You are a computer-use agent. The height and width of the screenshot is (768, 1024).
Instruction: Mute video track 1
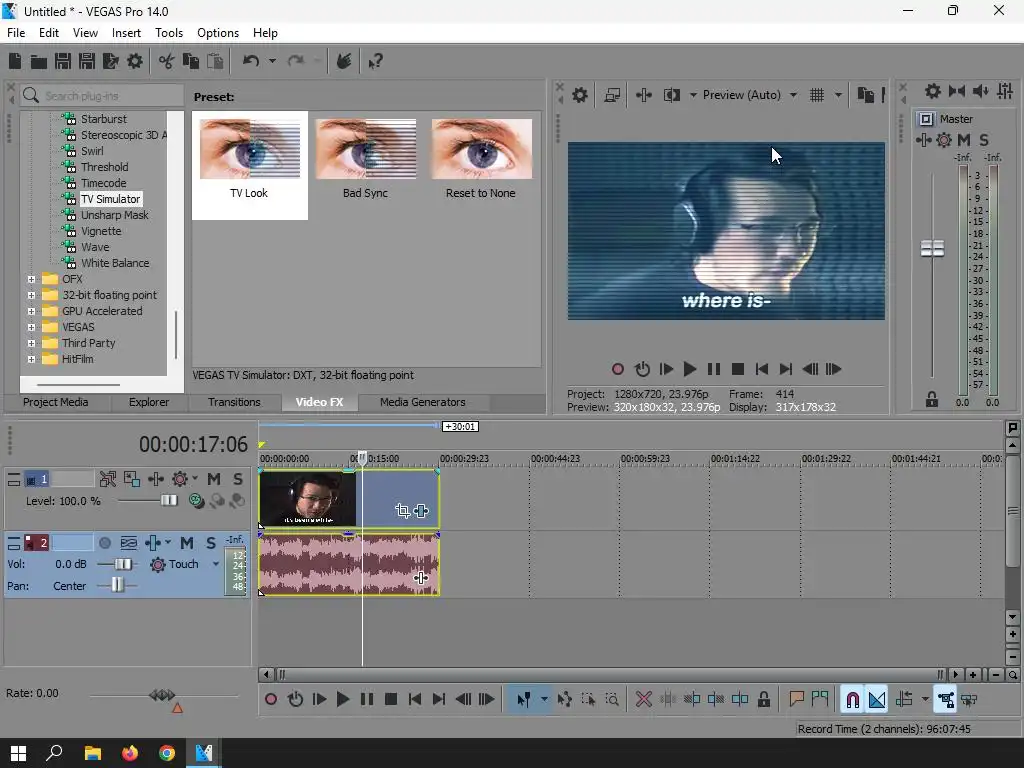[214, 479]
